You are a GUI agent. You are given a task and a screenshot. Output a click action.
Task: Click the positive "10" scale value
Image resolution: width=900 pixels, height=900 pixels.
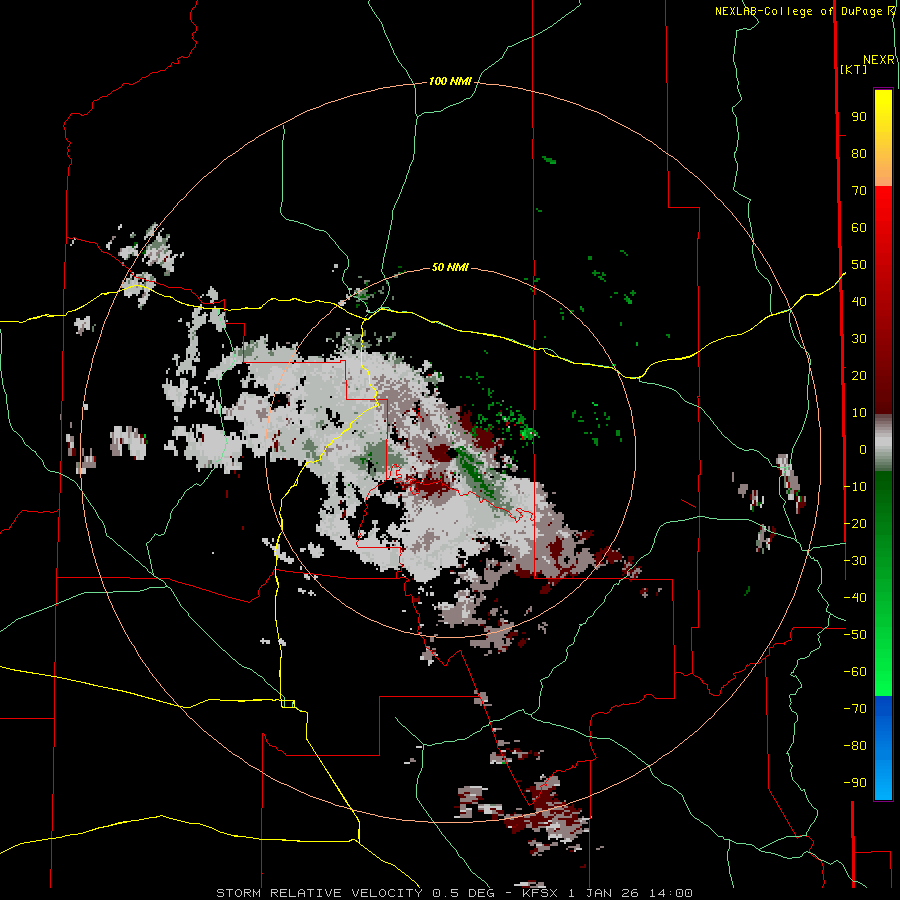coord(859,413)
